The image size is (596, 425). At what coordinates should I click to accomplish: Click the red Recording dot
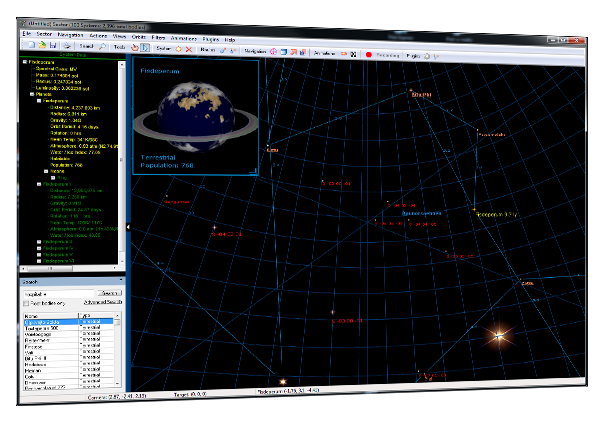click(x=368, y=54)
